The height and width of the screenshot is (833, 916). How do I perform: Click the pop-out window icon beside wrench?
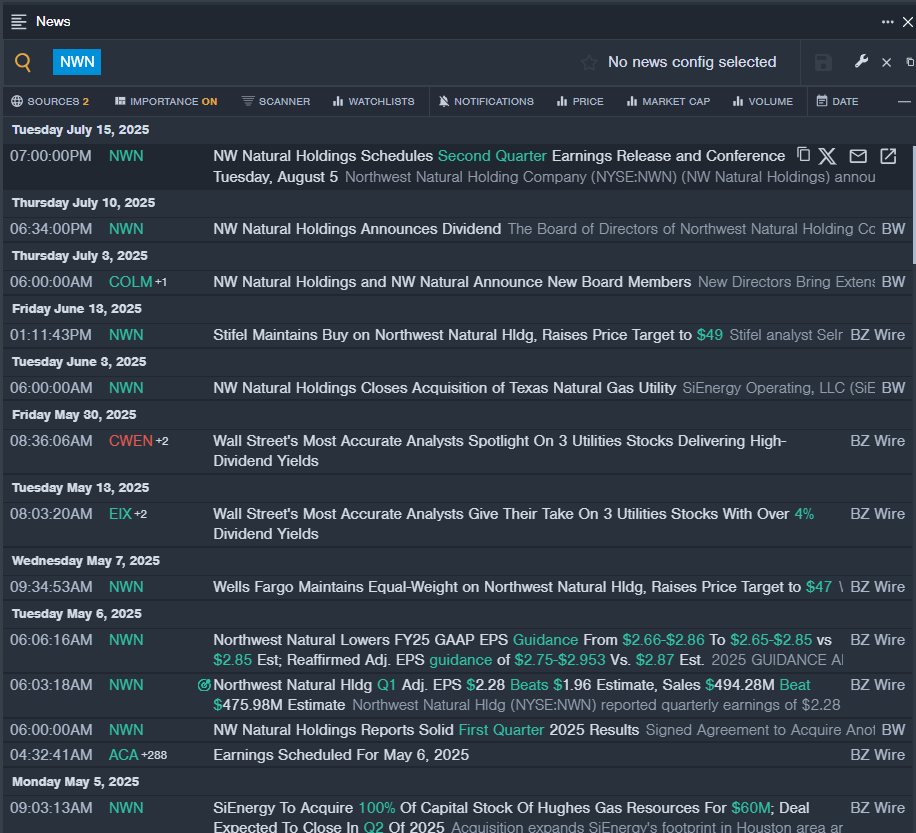pyautogui.click(x=910, y=62)
